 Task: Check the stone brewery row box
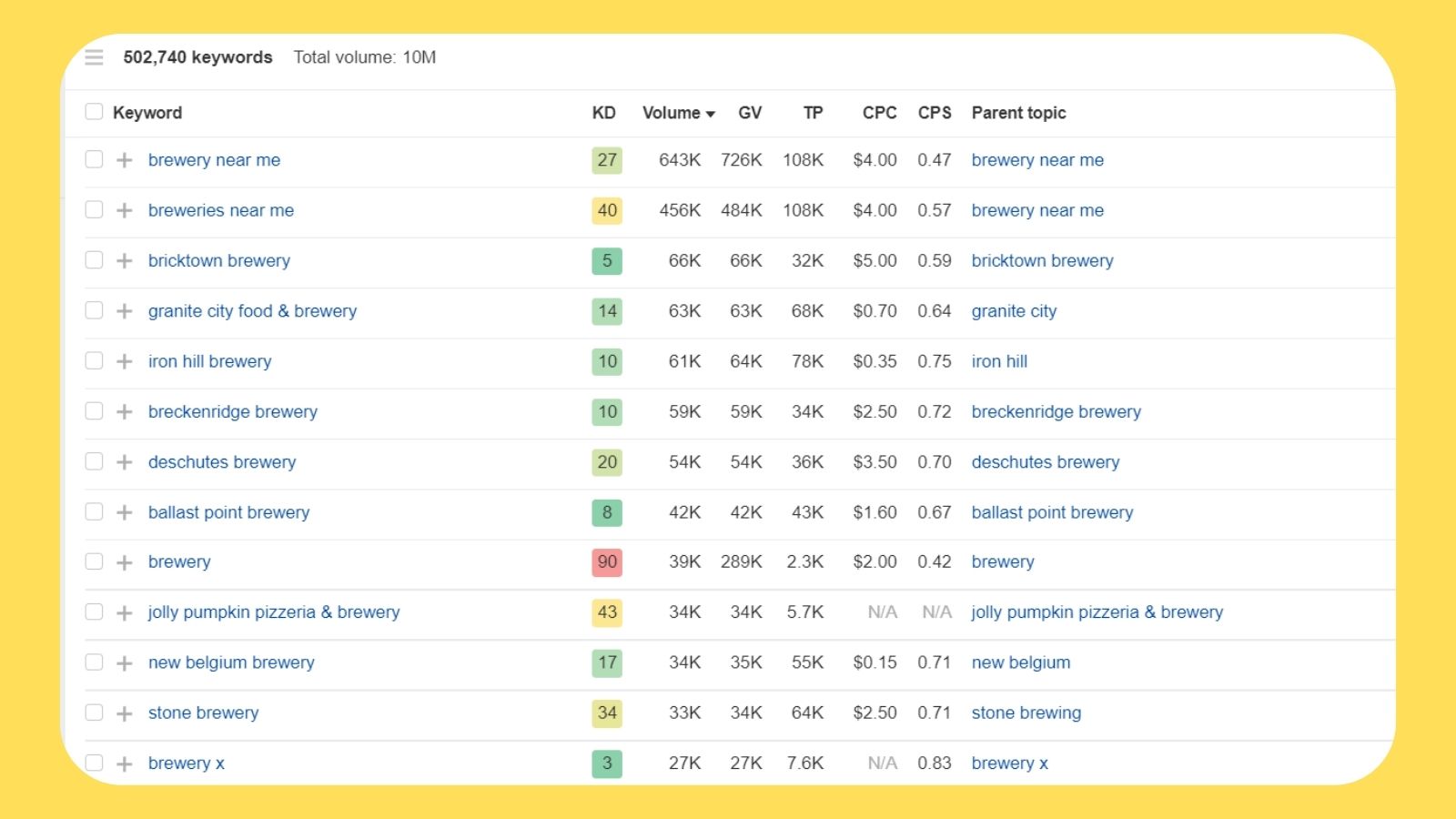(x=94, y=713)
